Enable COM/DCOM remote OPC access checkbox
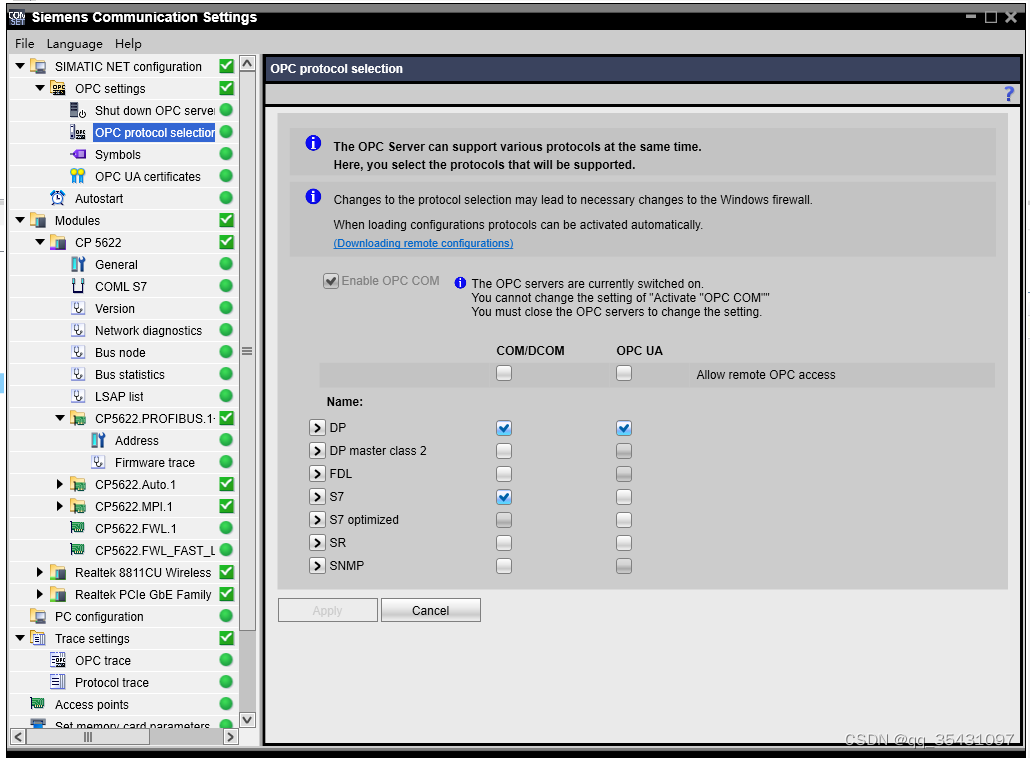Image resolution: width=1030 pixels, height=758 pixels. tap(504, 373)
